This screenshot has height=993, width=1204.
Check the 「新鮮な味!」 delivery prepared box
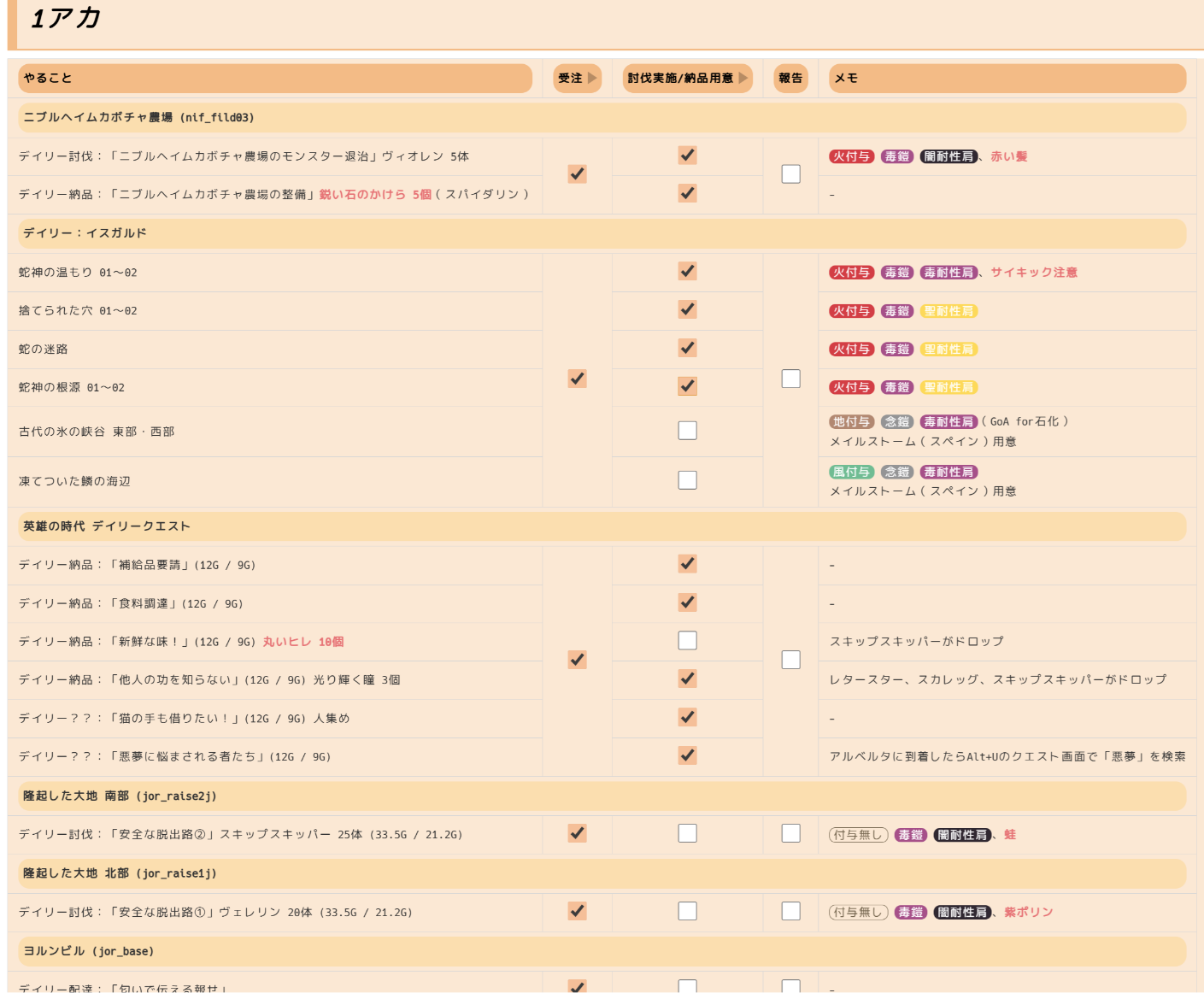(x=687, y=640)
